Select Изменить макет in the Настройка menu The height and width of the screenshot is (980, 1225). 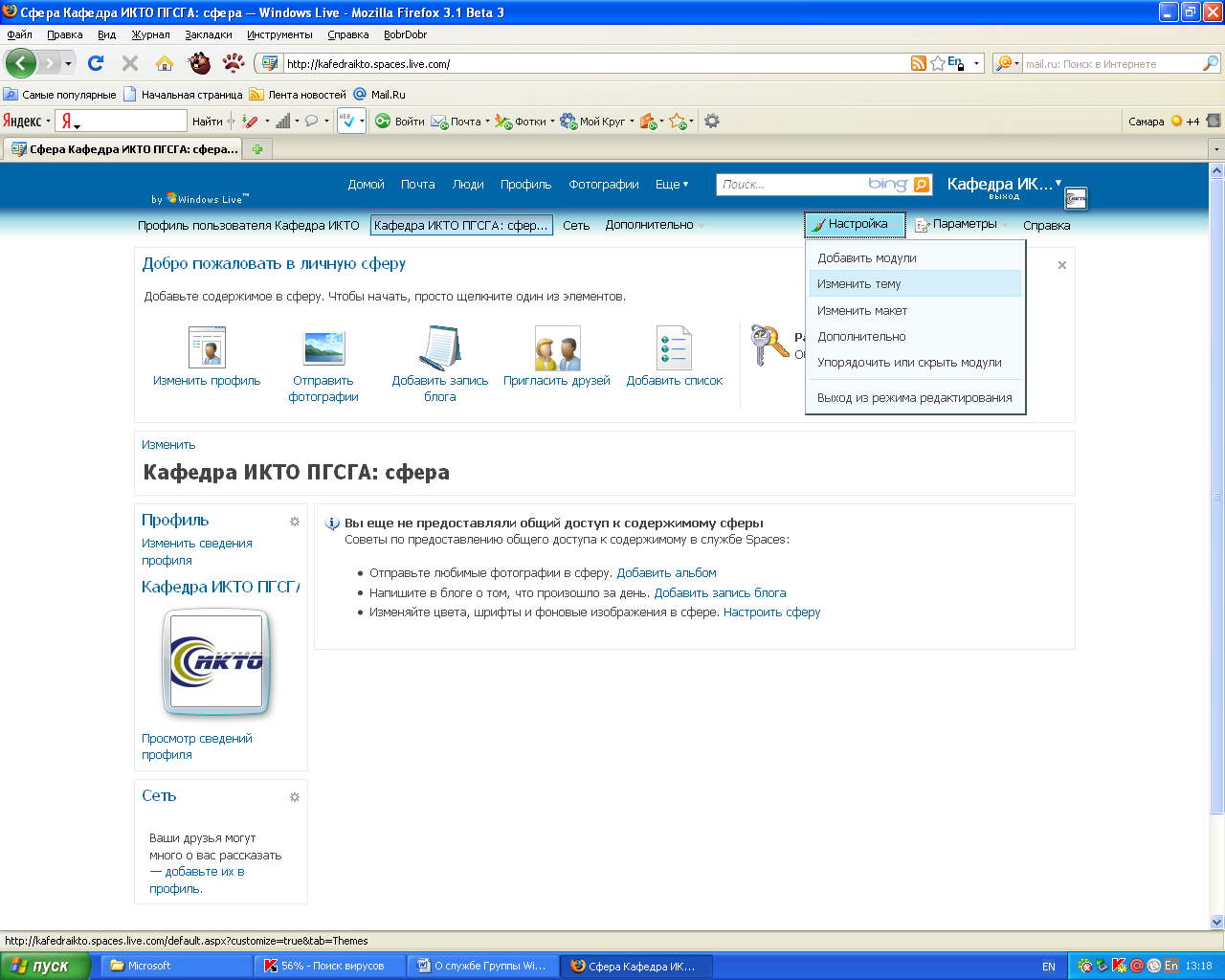pyautogui.click(x=915, y=310)
